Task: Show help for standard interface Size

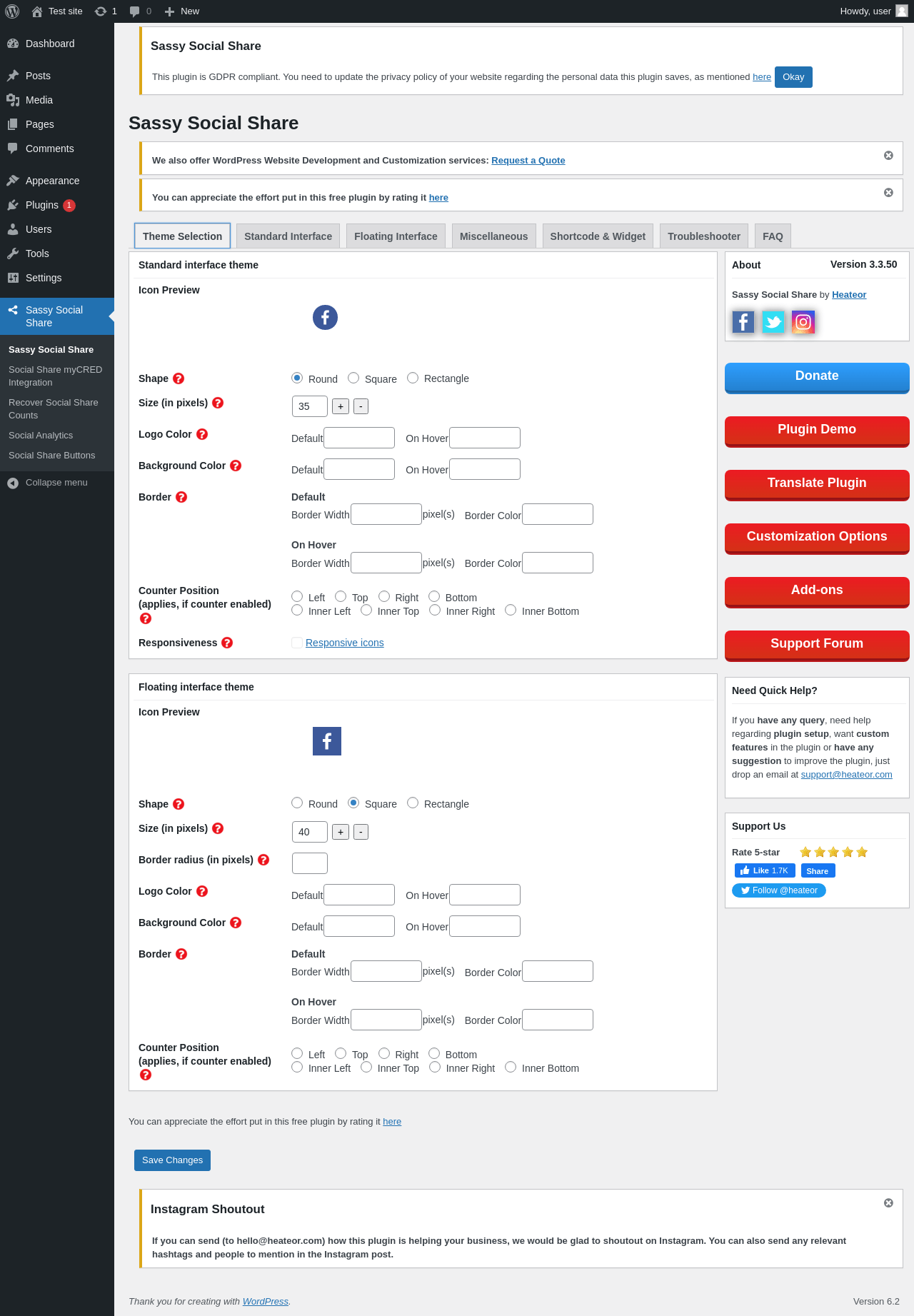Action: pos(218,403)
